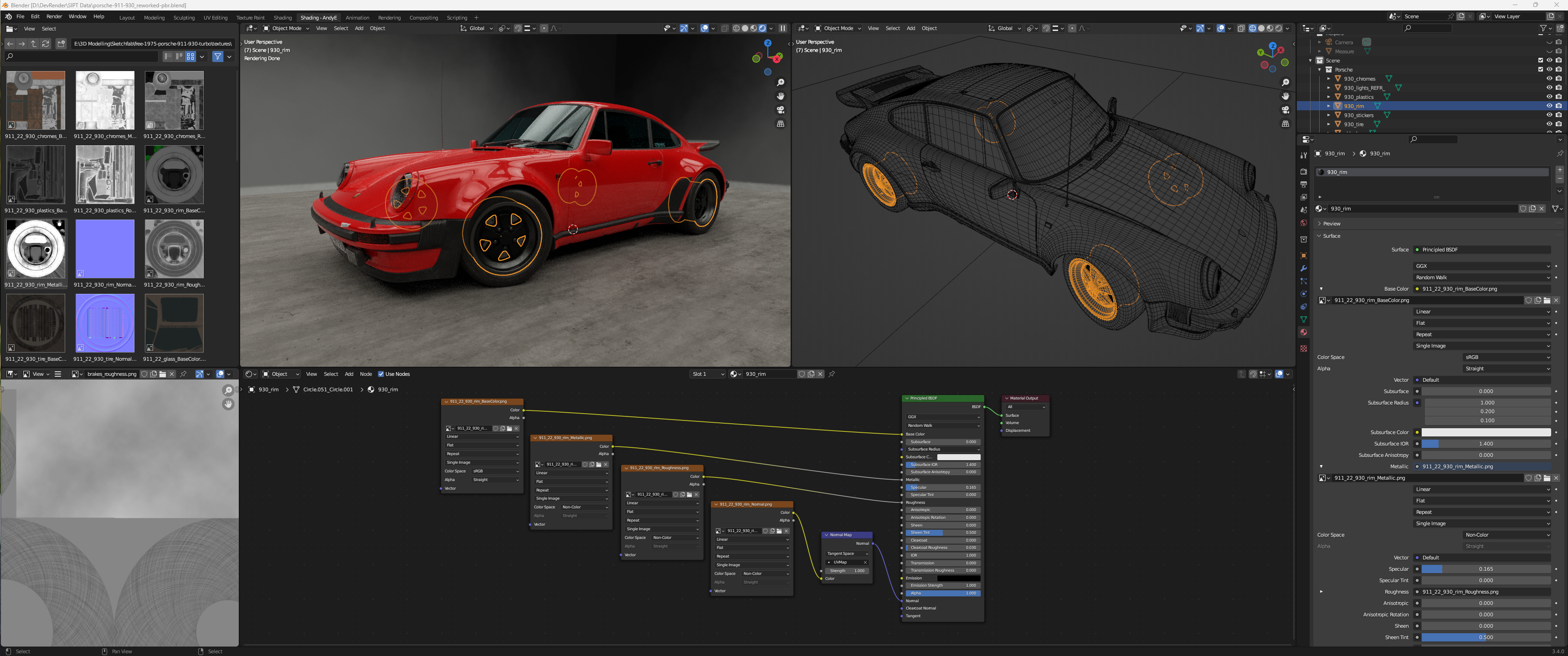Open the Slot 1 material slot dropdown
Viewport: 1568px width, 656px height.
[x=707, y=374]
